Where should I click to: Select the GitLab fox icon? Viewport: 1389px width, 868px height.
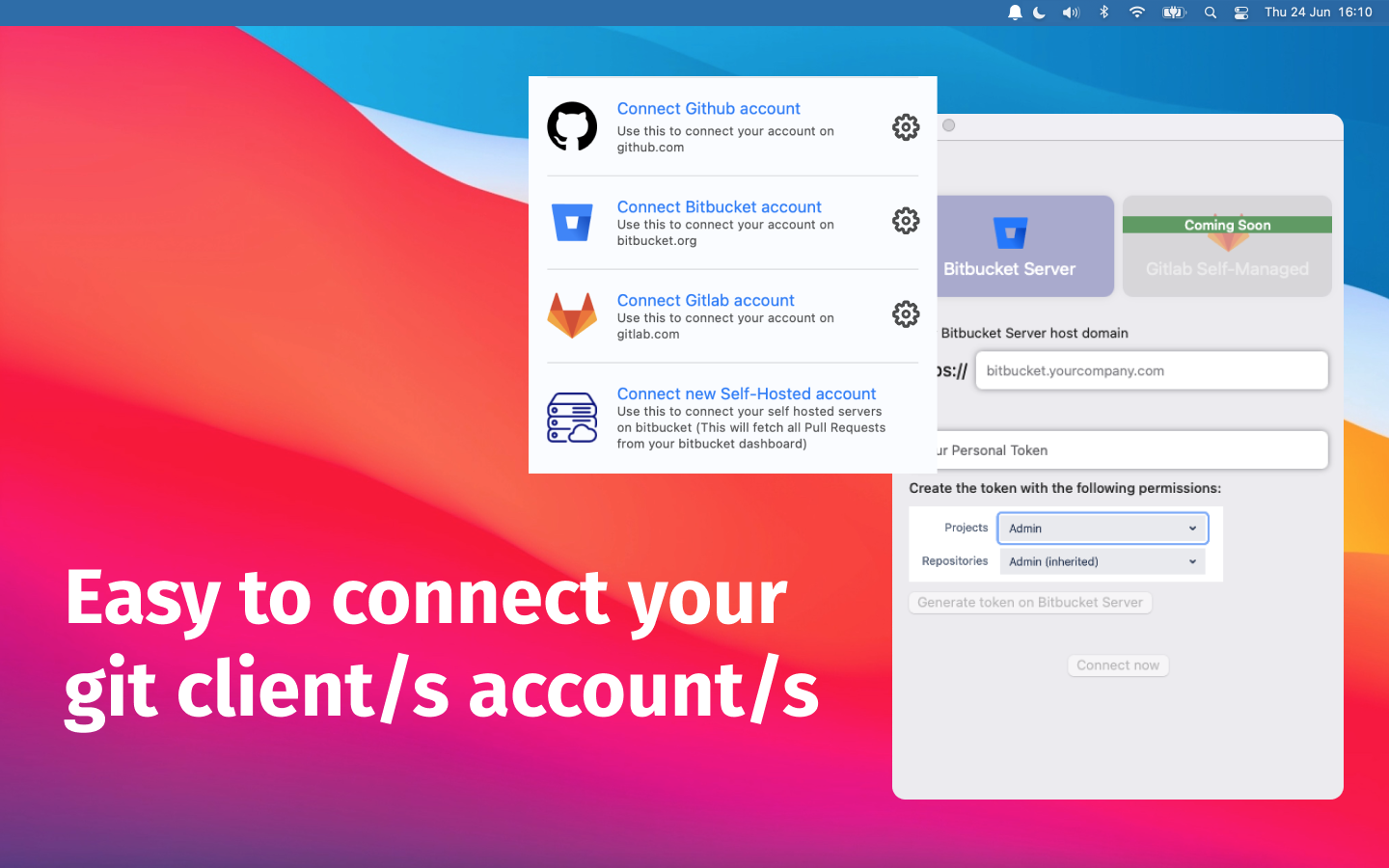[572, 315]
